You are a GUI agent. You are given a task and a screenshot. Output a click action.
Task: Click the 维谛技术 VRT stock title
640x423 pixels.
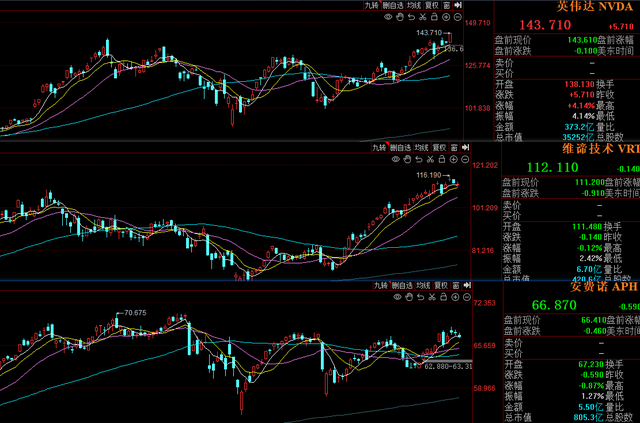point(601,148)
